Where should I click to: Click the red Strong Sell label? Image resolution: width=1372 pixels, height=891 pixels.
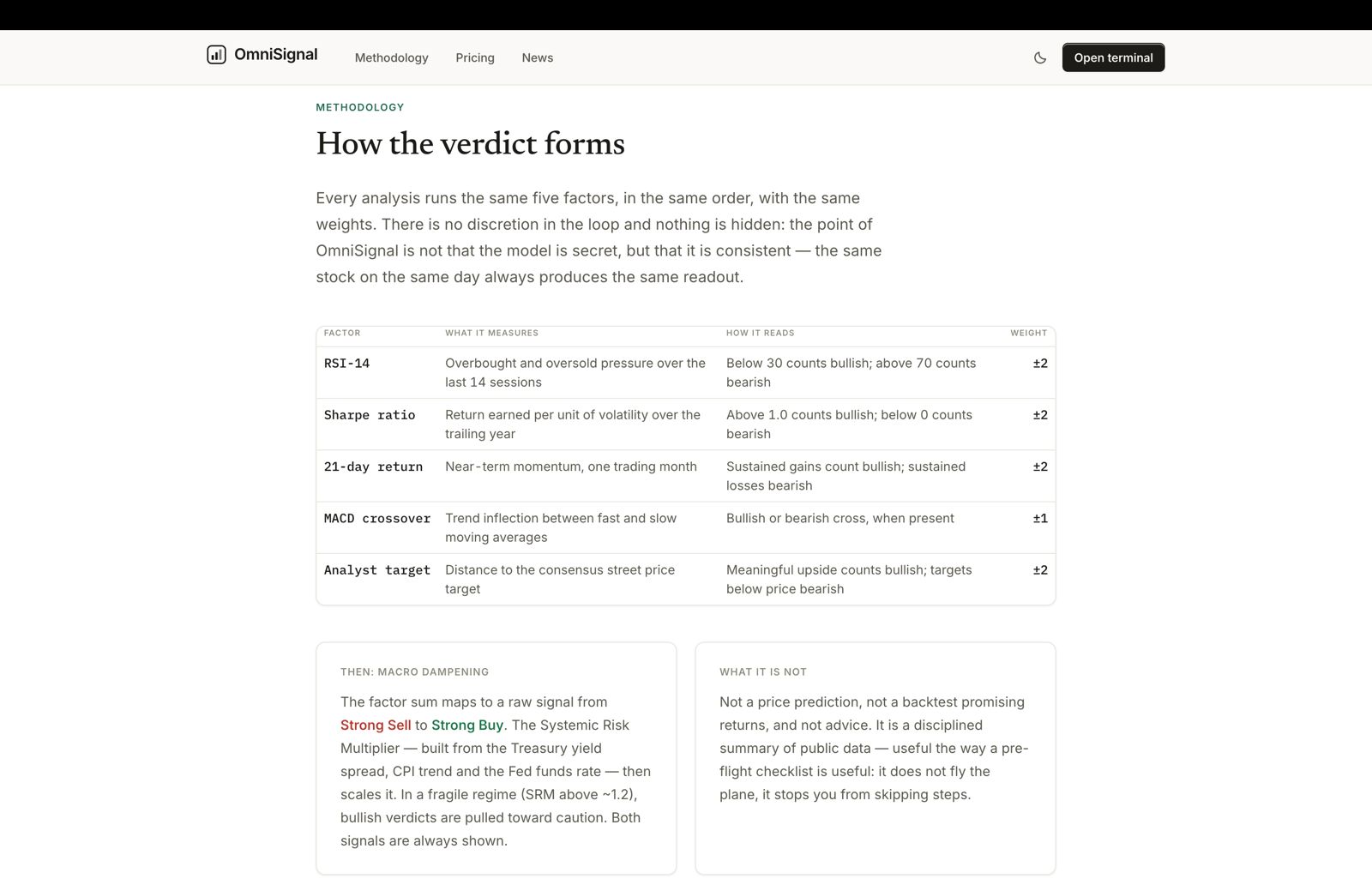tap(376, 725)
